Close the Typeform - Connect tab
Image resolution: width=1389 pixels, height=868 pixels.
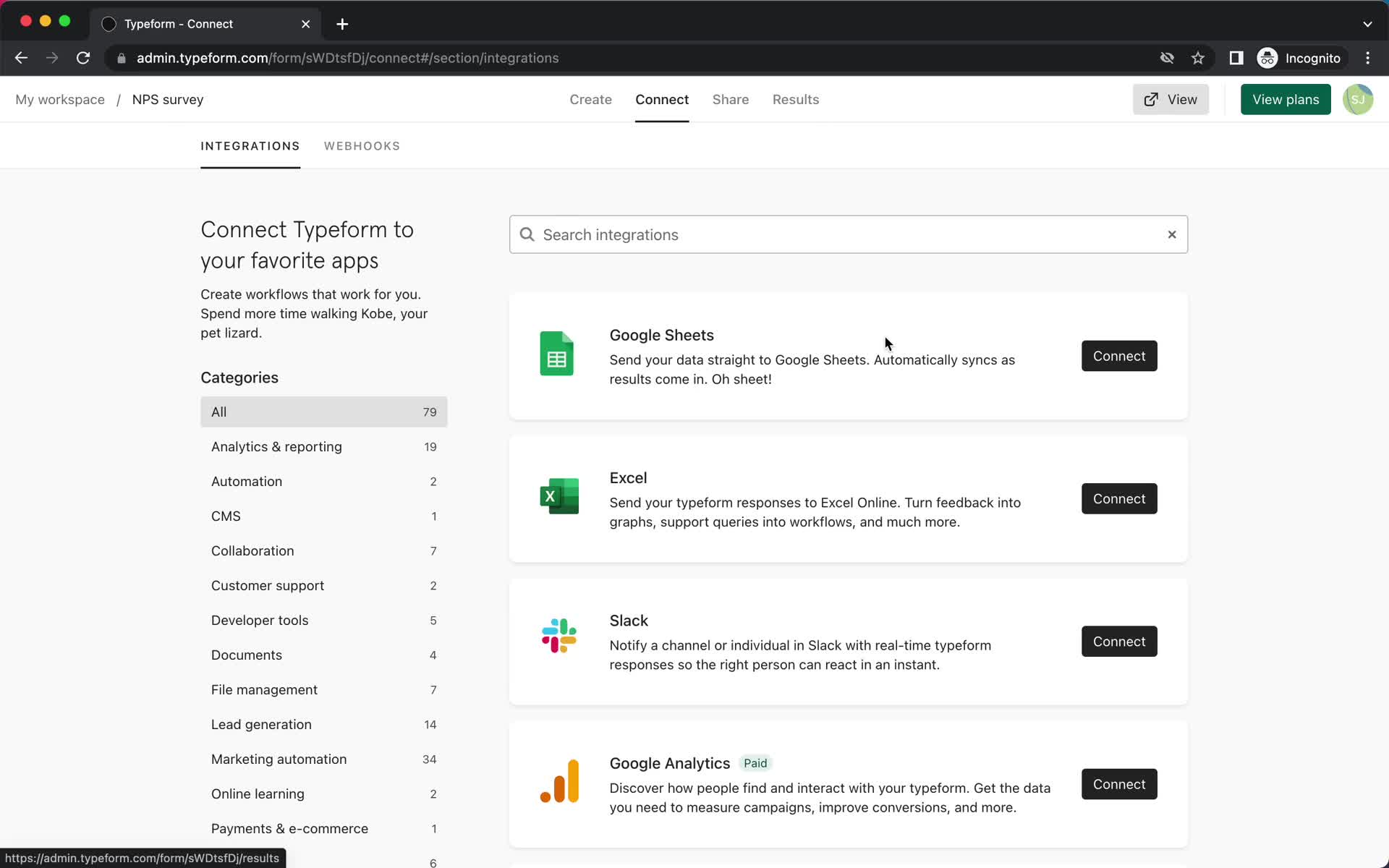pyautogui.click(x=306, y=24)
